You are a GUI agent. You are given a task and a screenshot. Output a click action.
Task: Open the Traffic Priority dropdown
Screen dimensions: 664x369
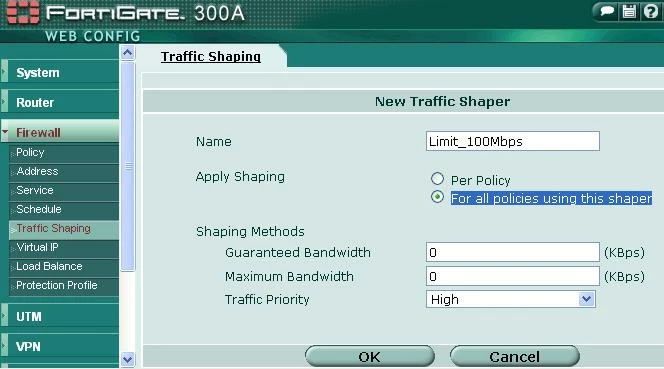point(511,299)
